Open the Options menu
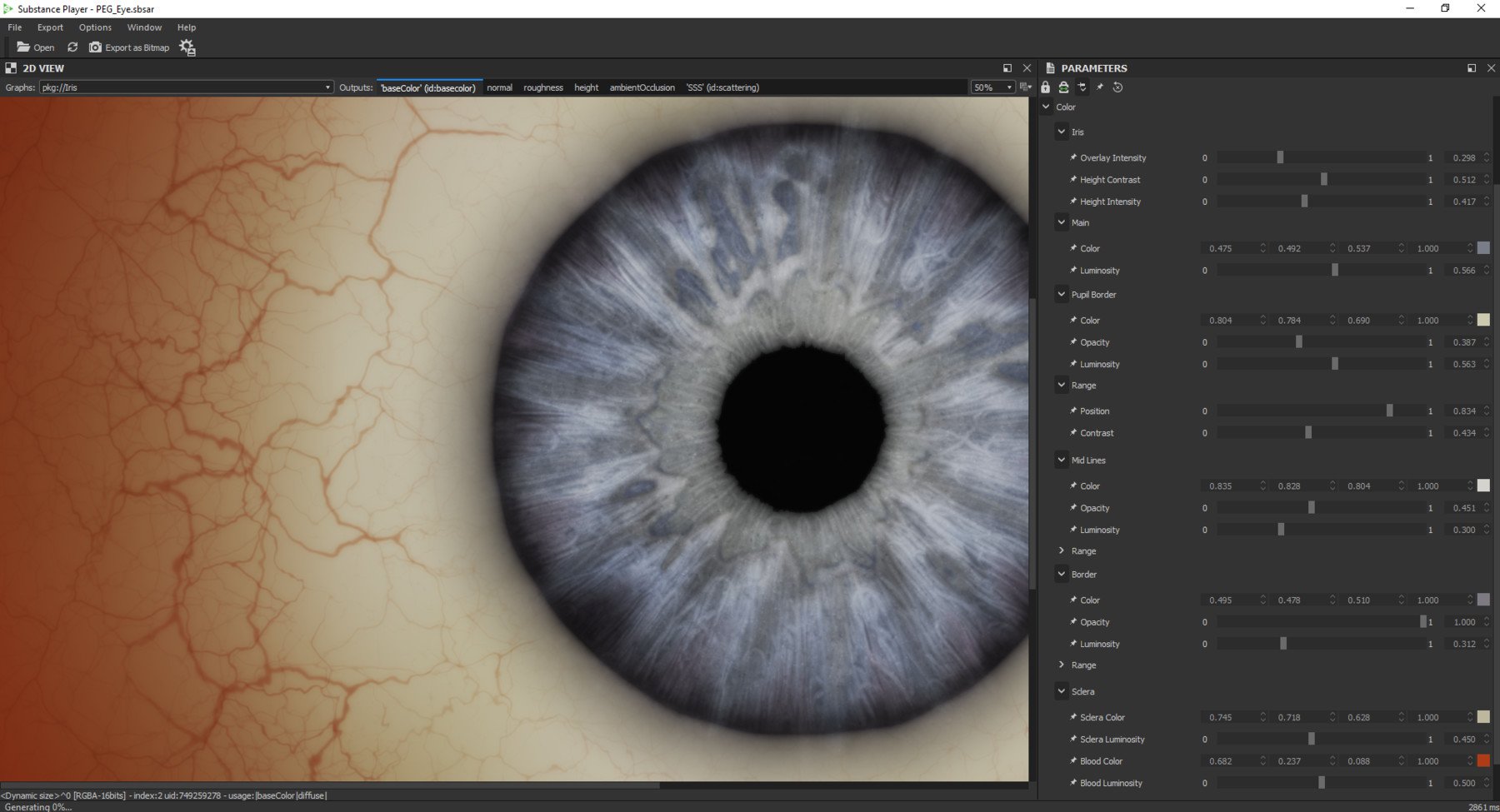The image size is (1500, 812). click(x=95, y=27)
